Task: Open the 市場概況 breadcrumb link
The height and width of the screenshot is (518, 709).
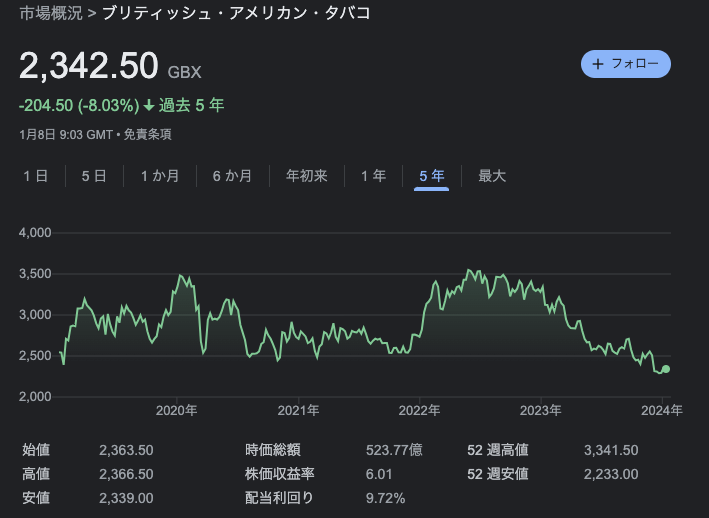Action: click(x=51, y=13)
